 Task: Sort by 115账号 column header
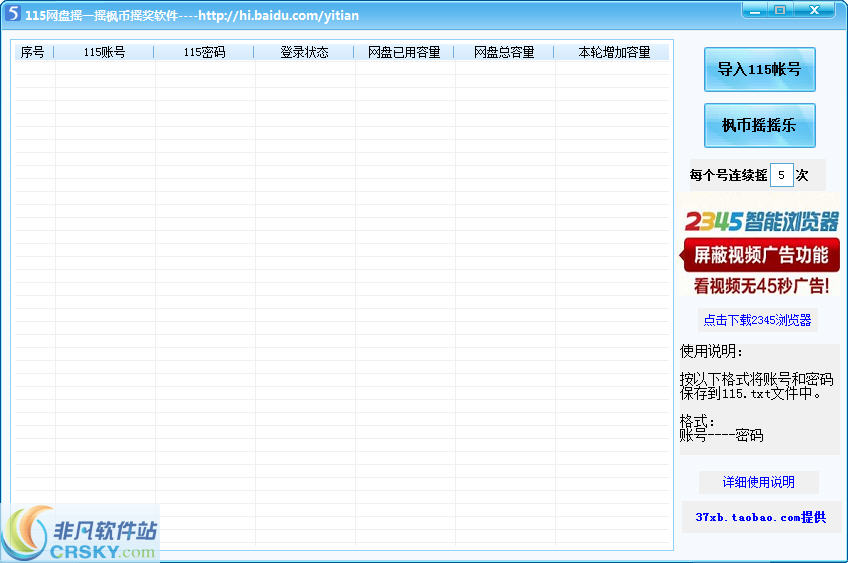(x=104, y=52)
